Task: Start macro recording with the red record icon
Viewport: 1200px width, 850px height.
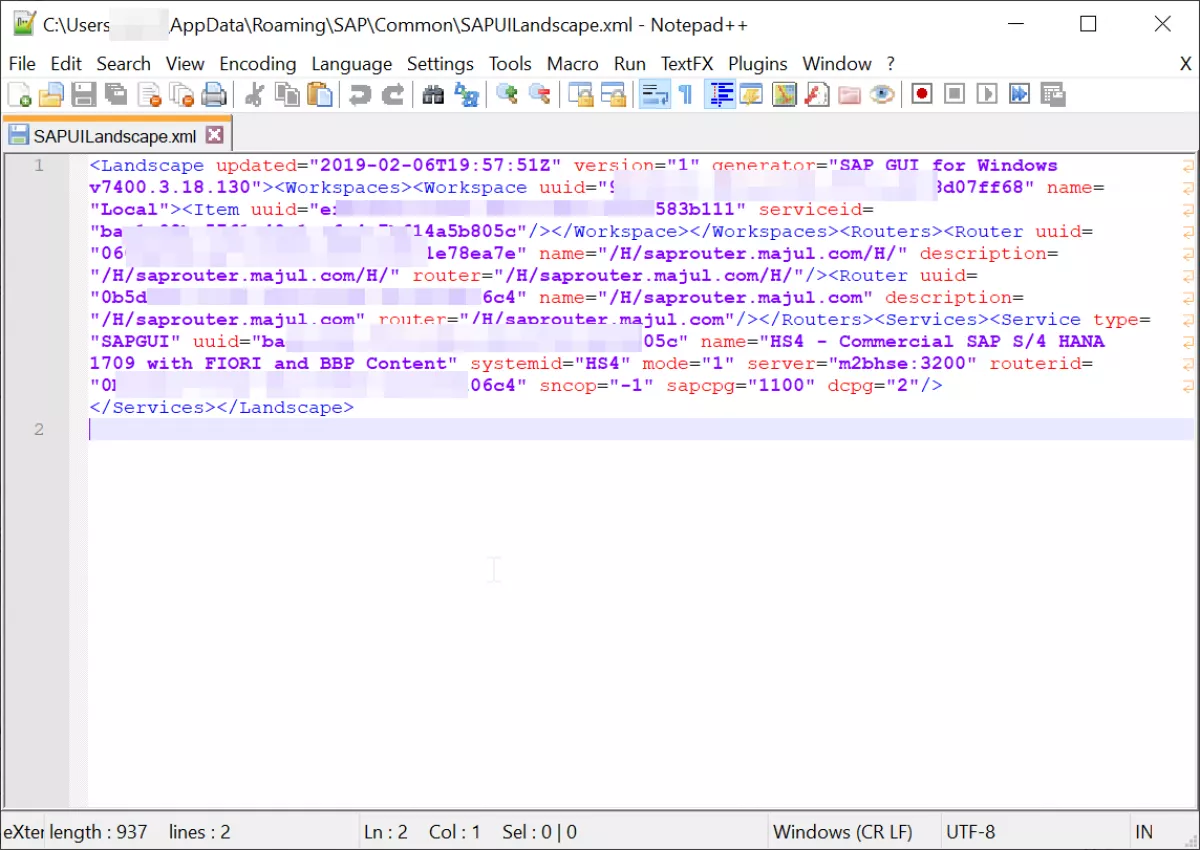Action: click(x=922, y=95)
